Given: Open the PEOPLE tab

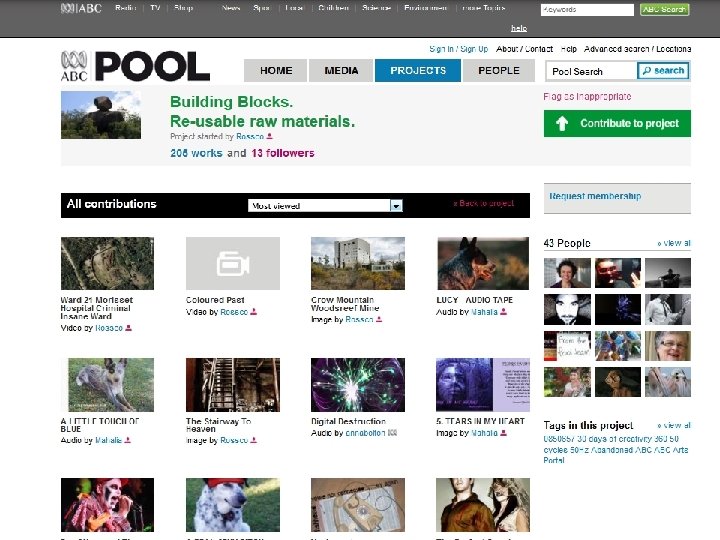Looking at the screenshot, I should [499, 71].
